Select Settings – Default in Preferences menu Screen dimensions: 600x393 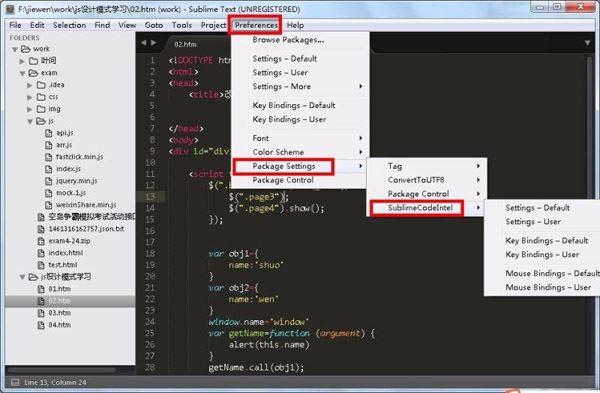300,59
